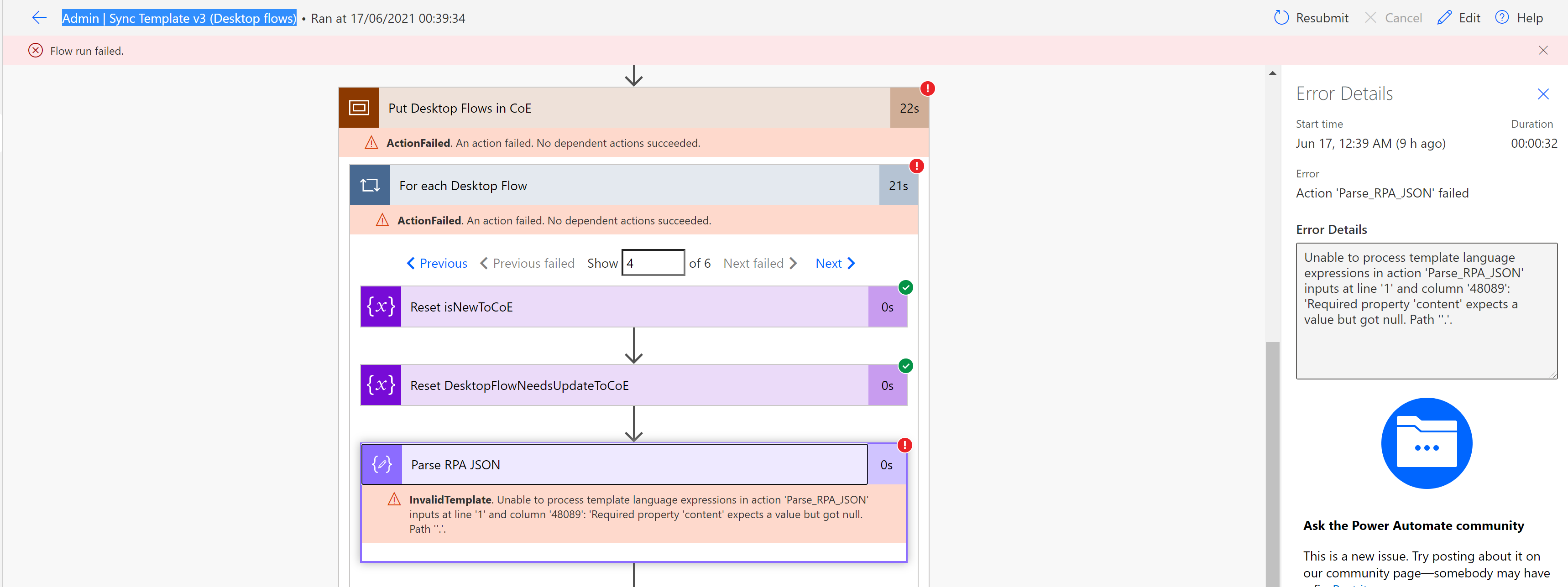Click the For each Desktop Flow loop icon
The height and width of the screenshot is (587, 1568).
click(x=370, y=185)
